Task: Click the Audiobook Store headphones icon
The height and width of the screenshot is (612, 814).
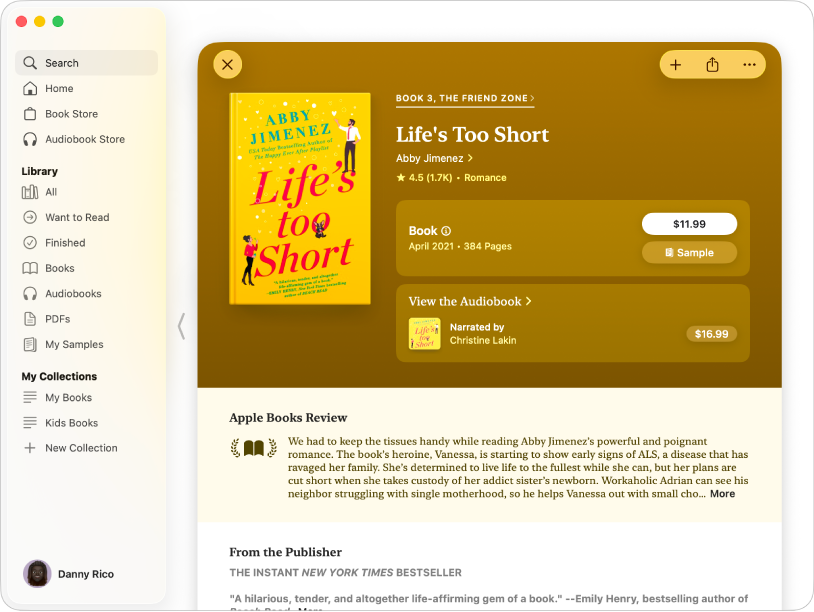Action: (x=30, y=139)
